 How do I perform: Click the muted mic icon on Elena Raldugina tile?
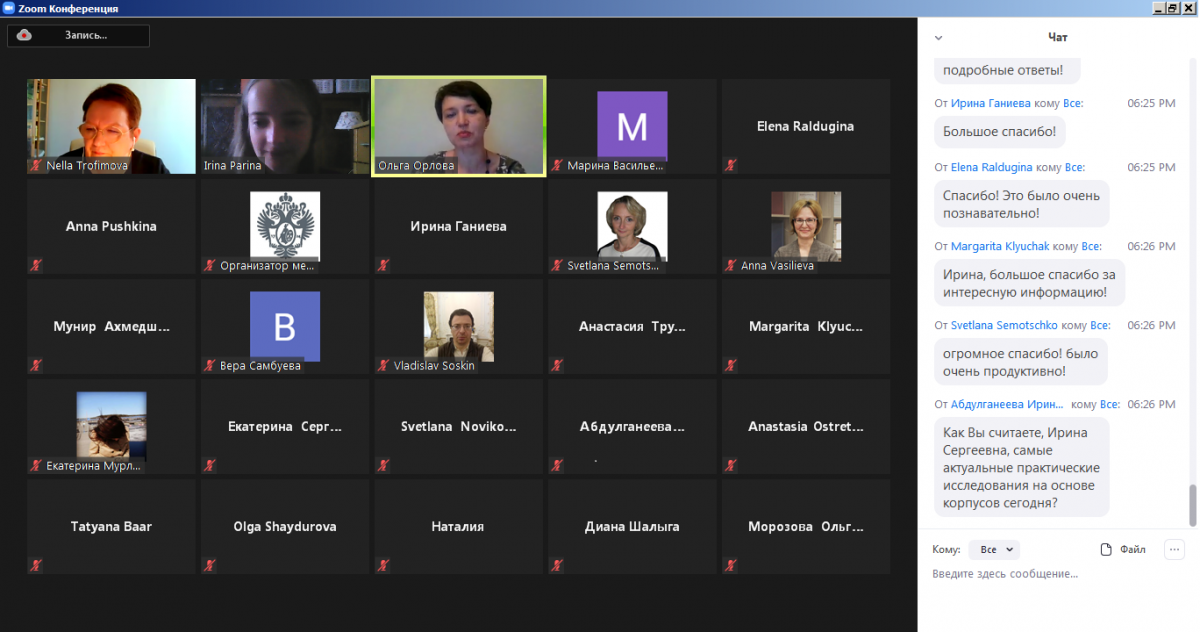tap(732, 166)
